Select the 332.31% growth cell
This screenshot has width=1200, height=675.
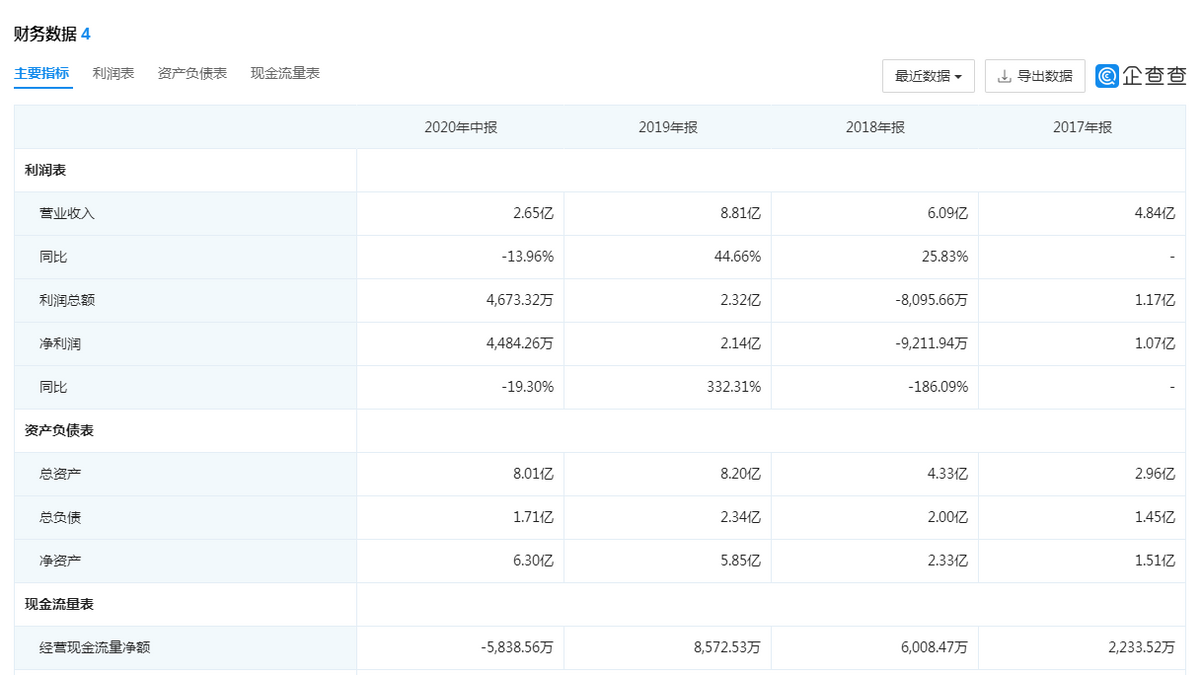(733, 387)
